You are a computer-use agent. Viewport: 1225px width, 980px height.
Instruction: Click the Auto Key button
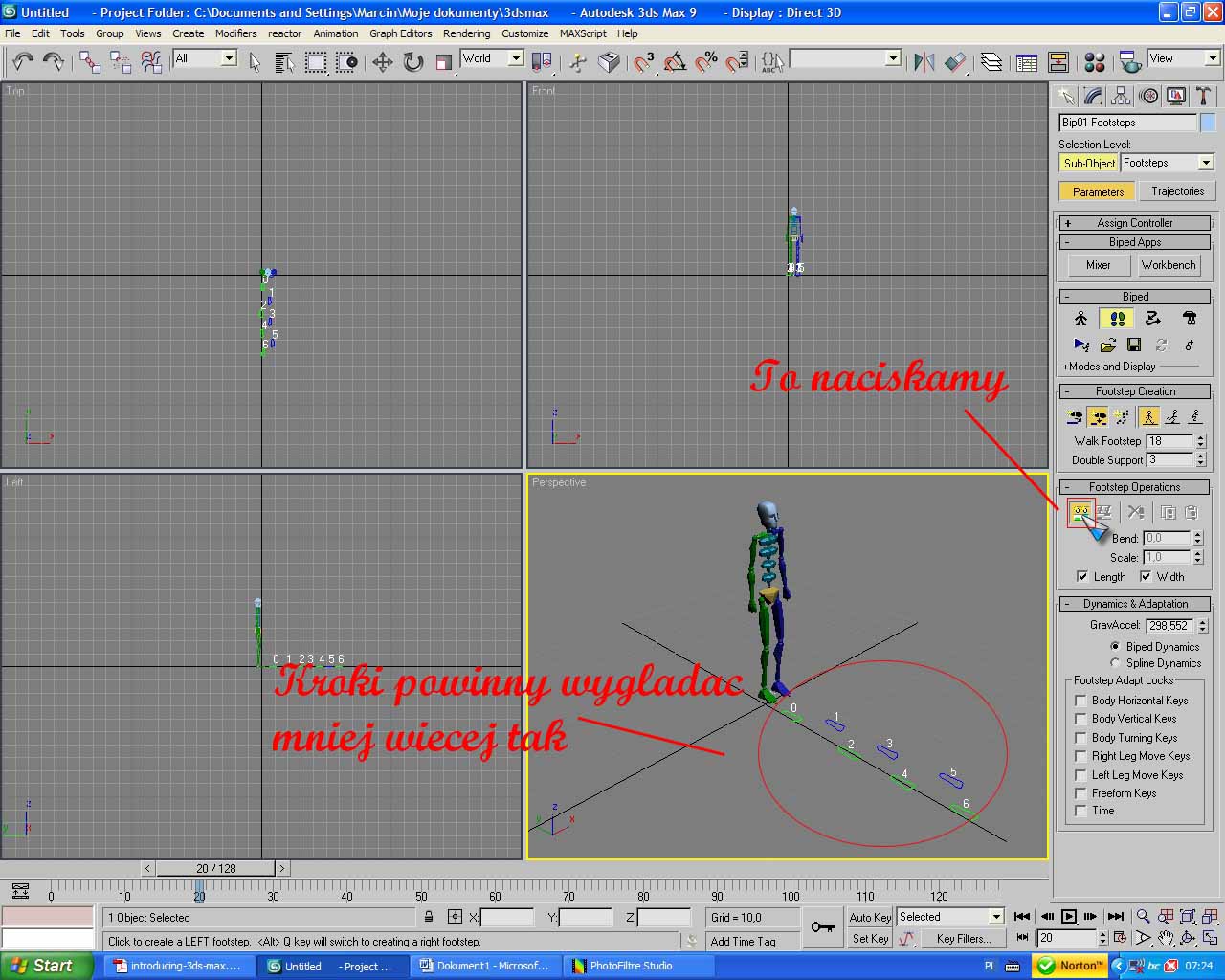tap(870, 917)
